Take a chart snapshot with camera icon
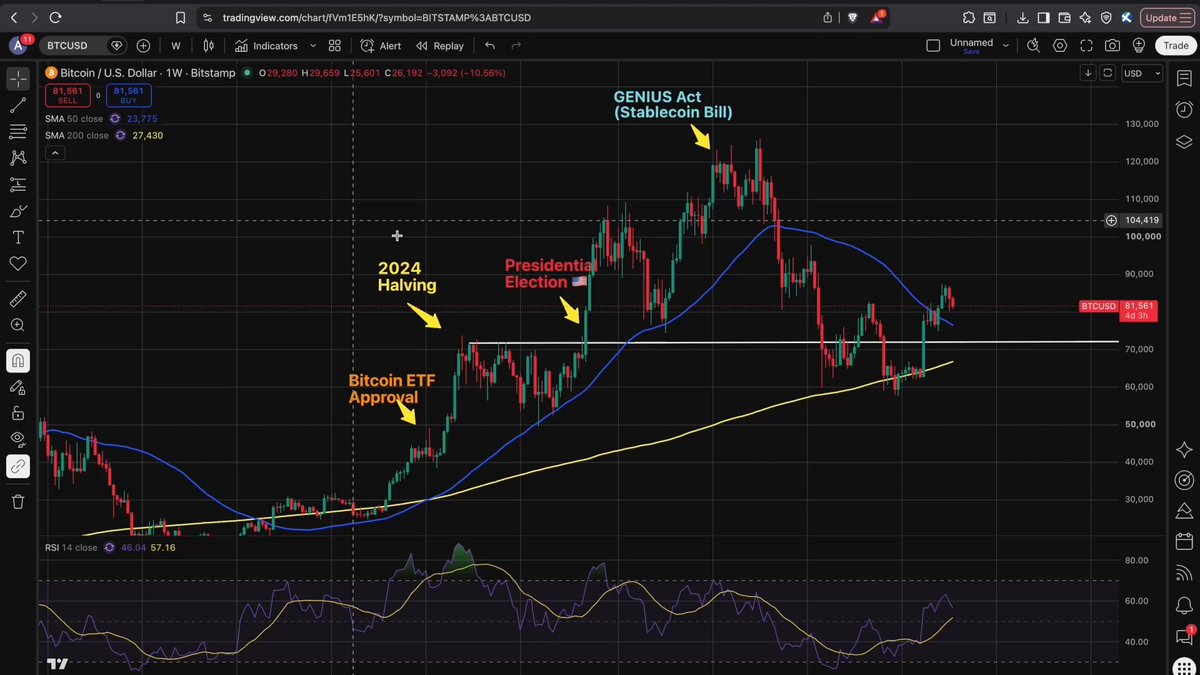The width and height of the screenshot is (1200, 675). pyautogui.click(x=1113, y=46)
